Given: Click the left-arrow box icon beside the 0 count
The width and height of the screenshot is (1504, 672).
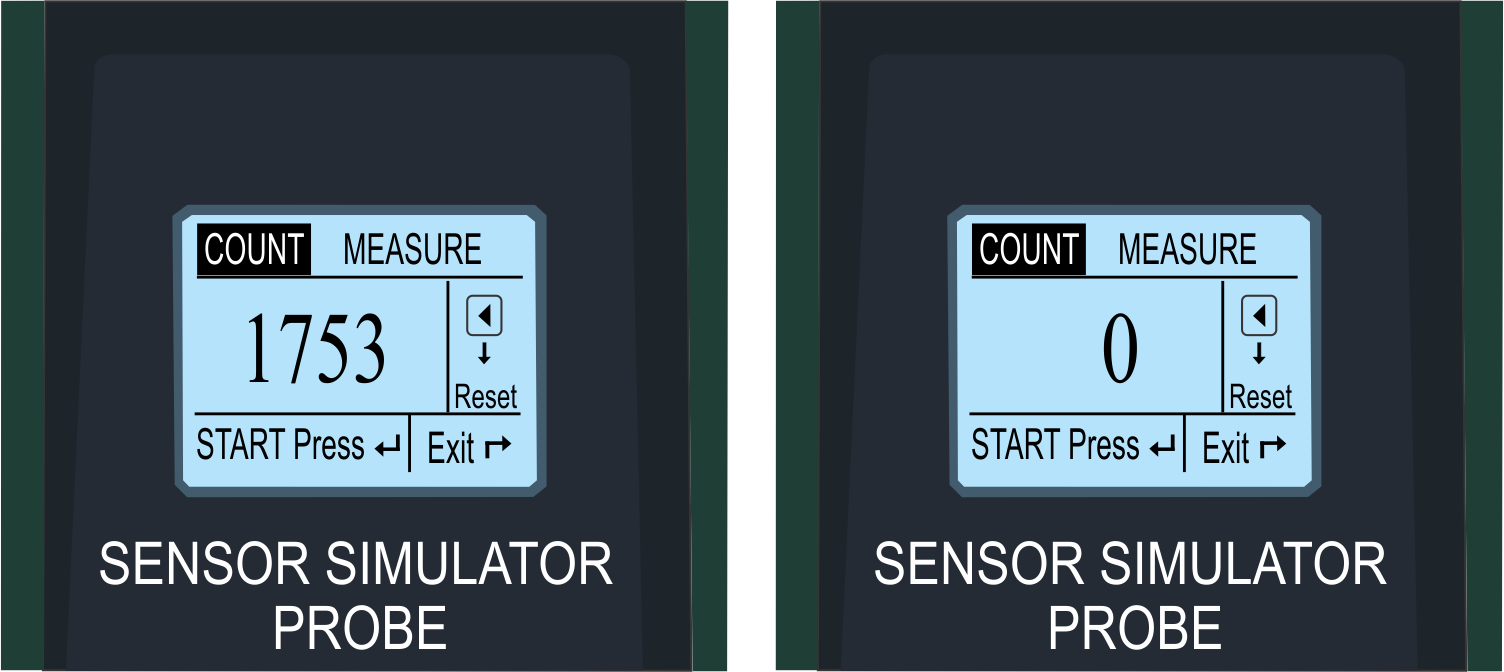Looking at the screenshot, I should pos(1260,317).
